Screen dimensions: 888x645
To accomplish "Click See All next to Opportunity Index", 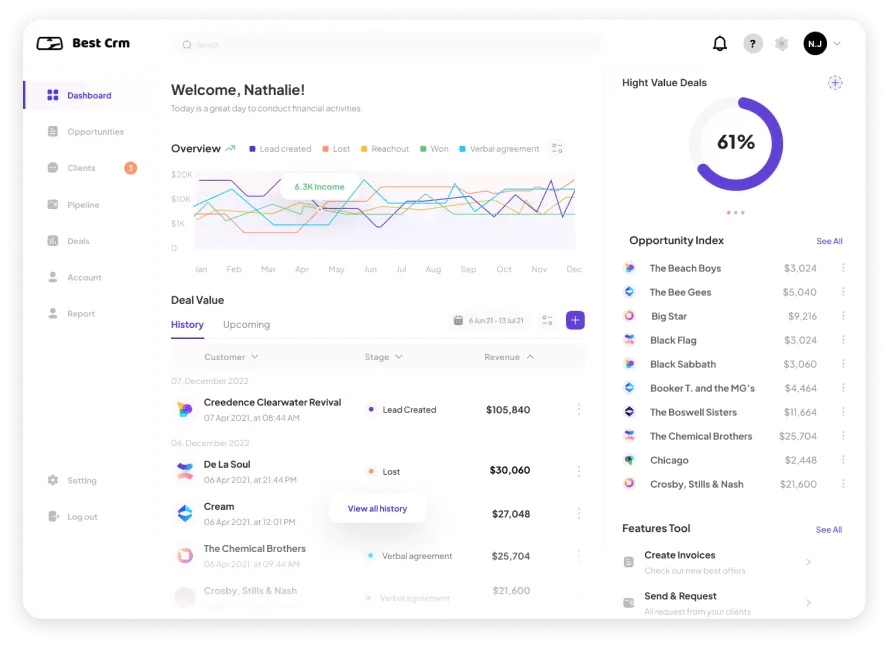I will (x=829, y=241).
